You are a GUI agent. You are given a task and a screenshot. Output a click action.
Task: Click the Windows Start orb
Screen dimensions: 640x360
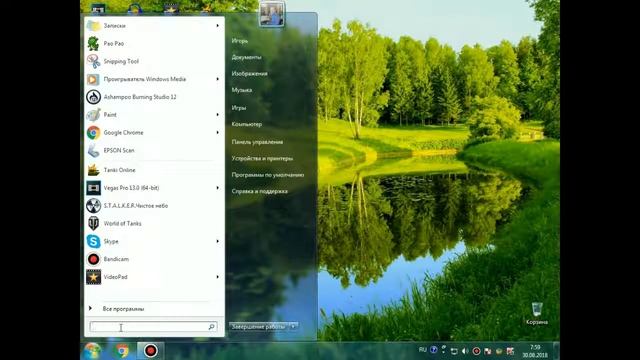(93, 351)
